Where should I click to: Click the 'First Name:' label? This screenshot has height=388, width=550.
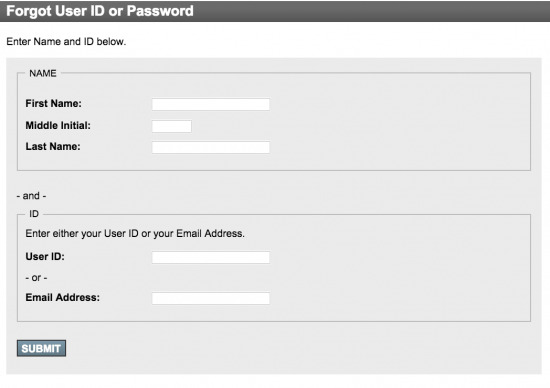pos(53,103)
